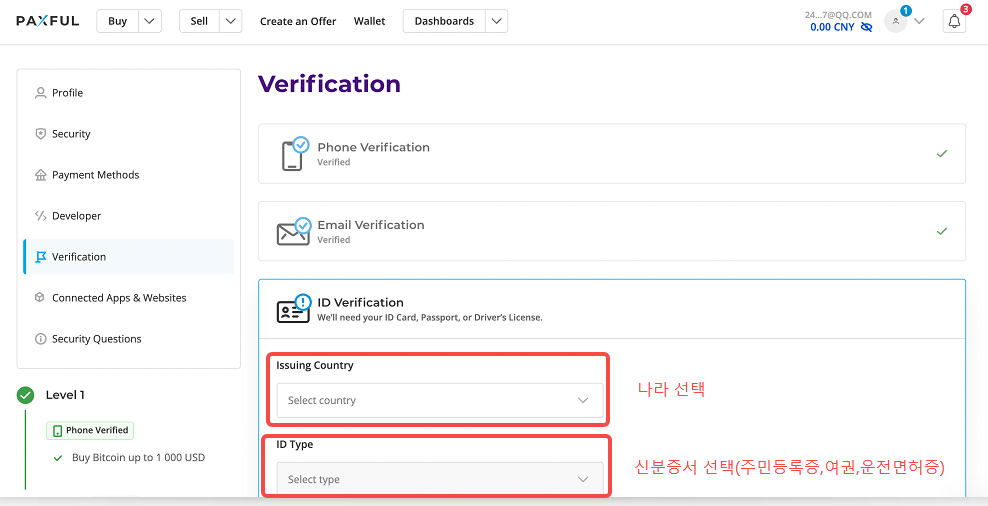
Task: Expand the Buy dropdown arrow
Action: (x=149, y=21)
